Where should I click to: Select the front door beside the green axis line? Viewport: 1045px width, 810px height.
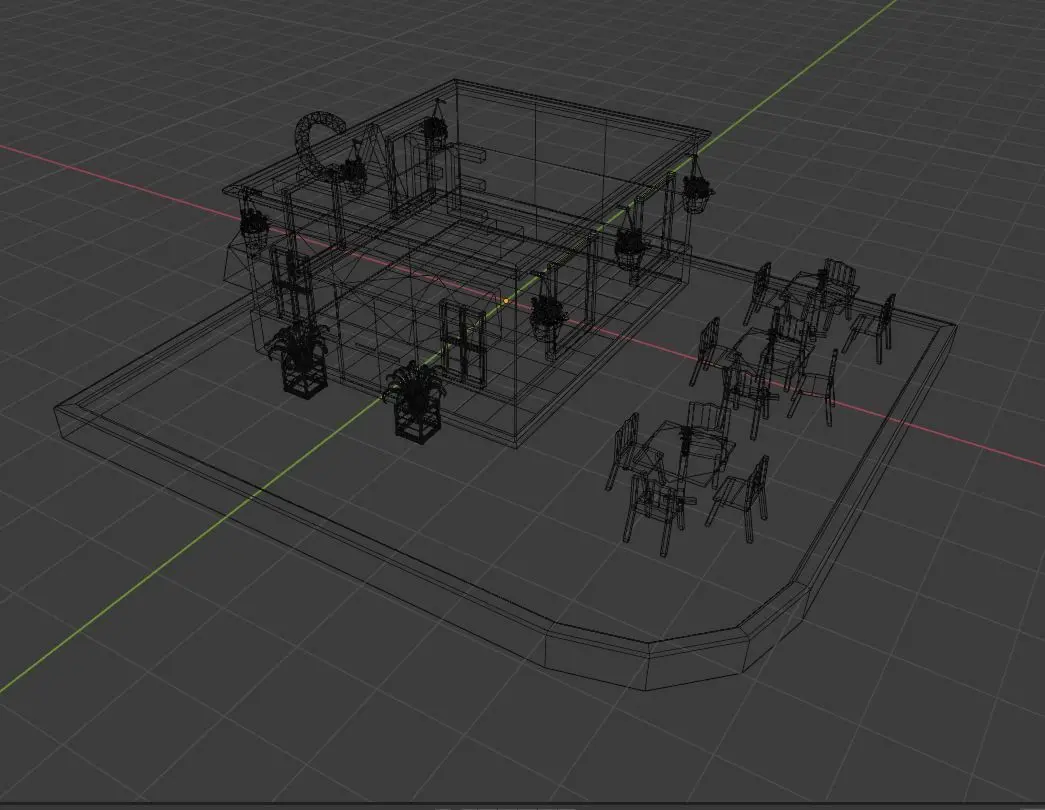coord(463,343)
